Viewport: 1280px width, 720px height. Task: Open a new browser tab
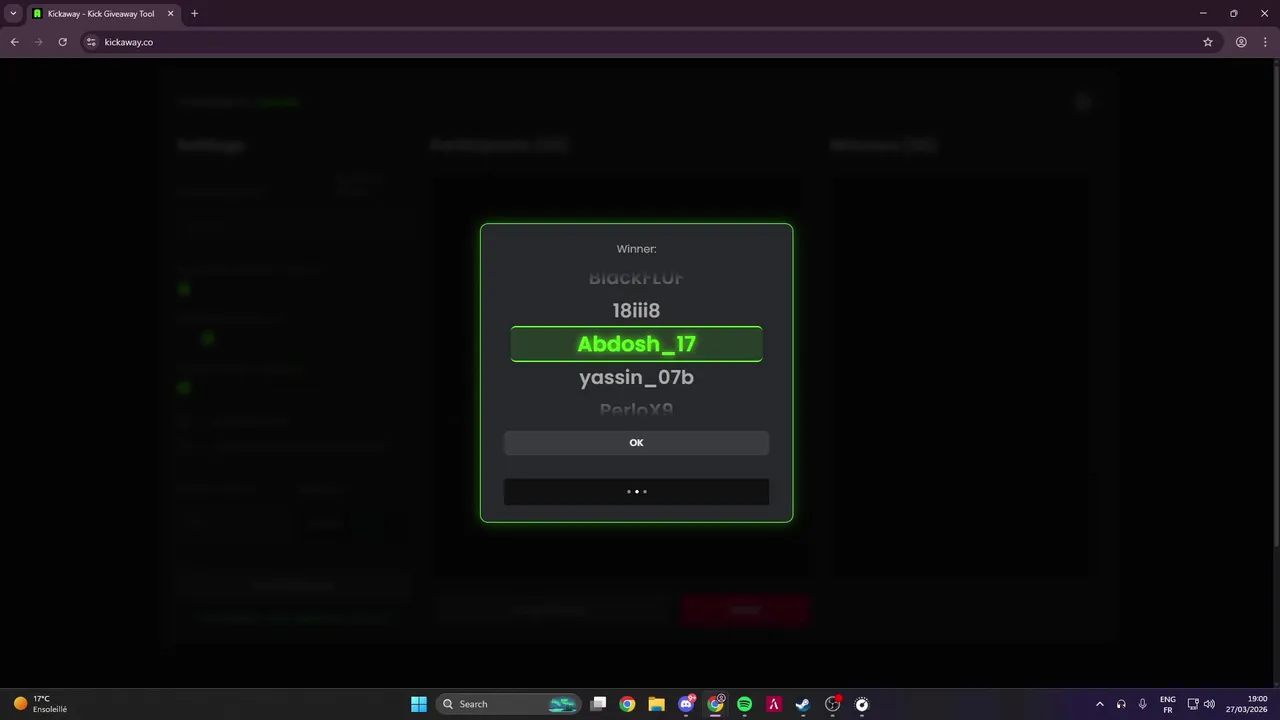coord(194,14)
